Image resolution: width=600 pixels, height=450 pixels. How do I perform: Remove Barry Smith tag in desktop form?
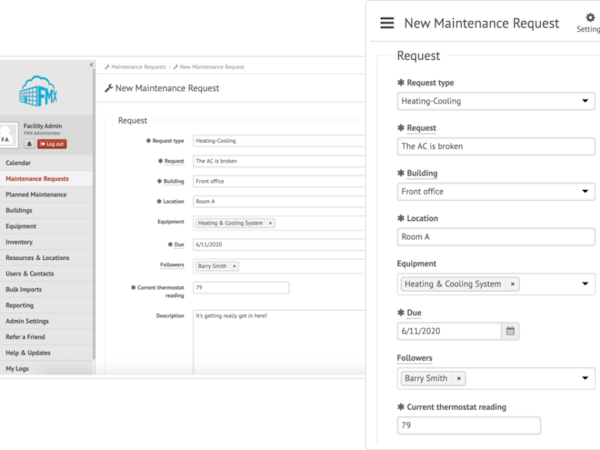coord(234,266)
